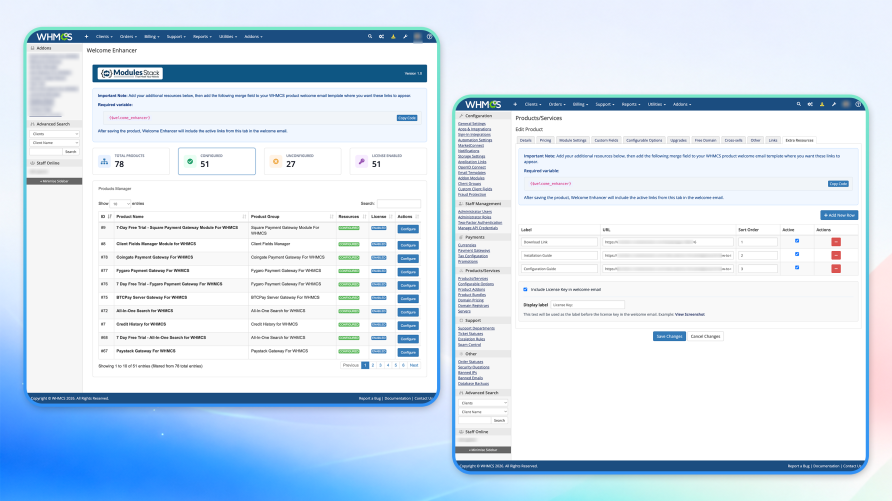This screenshot has width=892, height=501.
Task: Click Next in table pagination
Action: [x=414, y=365]
